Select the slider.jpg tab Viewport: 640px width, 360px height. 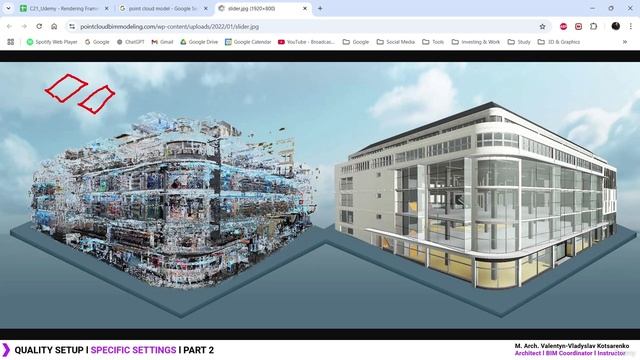tap(261, 8)
